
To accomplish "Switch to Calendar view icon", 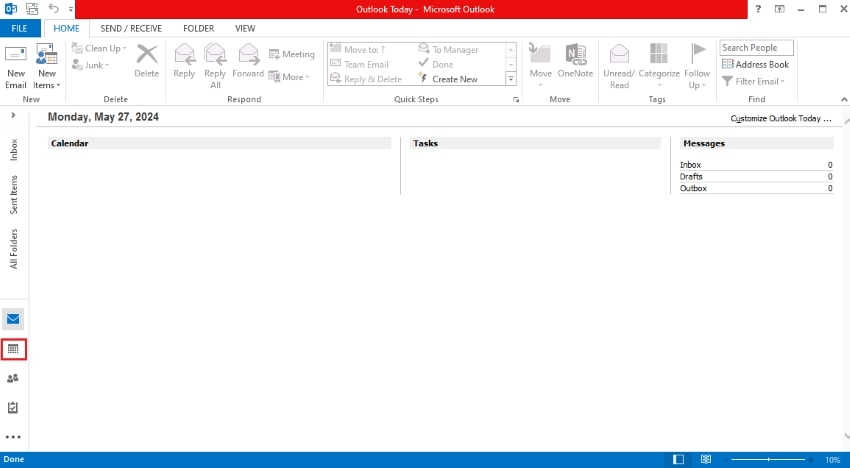I will click(x=14, y=349).
